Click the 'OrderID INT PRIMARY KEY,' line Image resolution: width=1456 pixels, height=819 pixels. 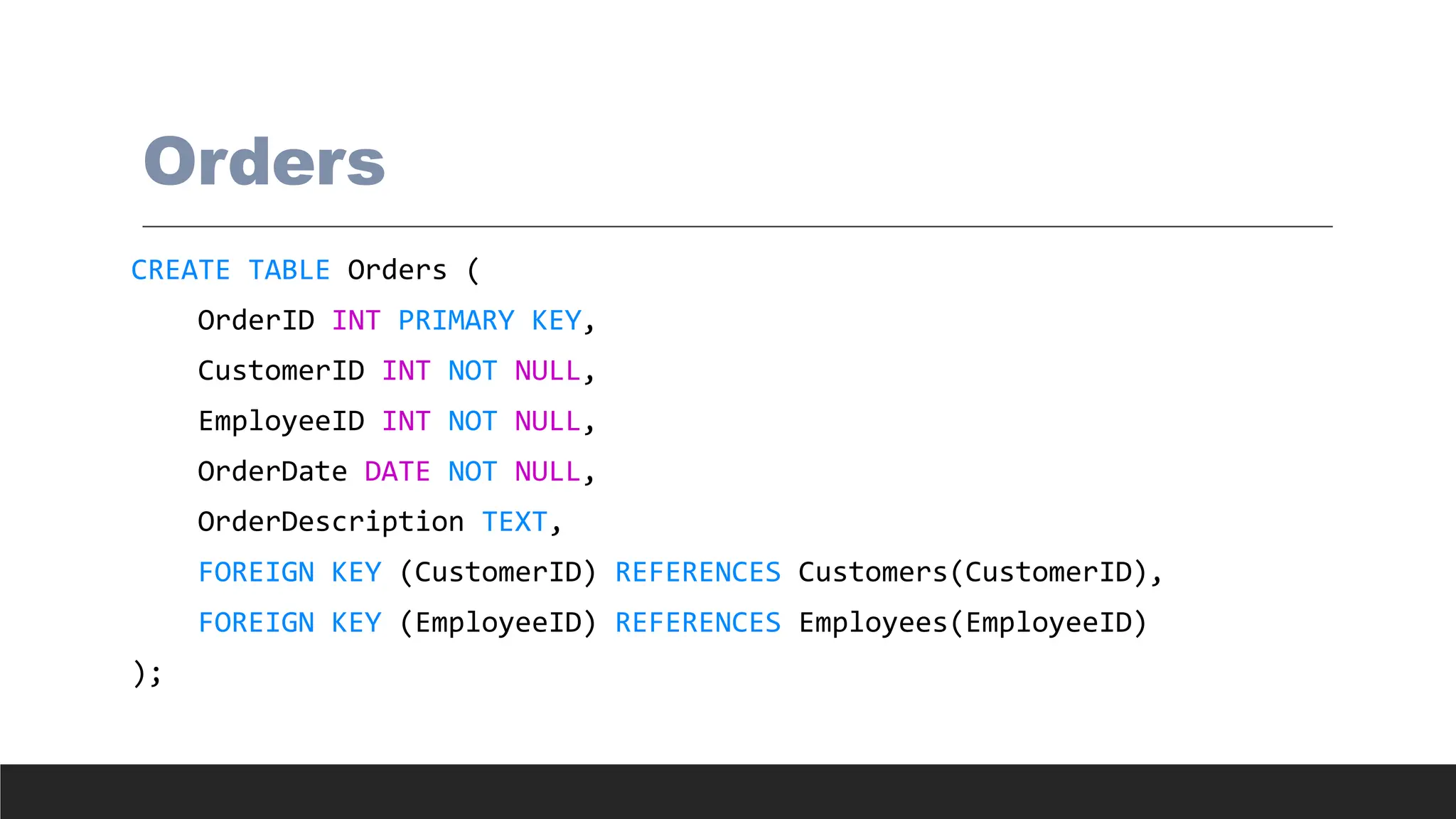tap(397, 321)
